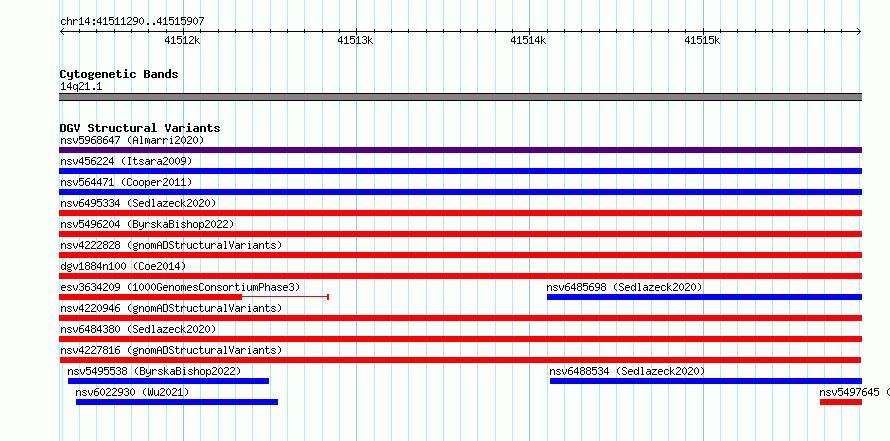
Task: Open the nsv456224 (Itsara2009) label link
Action: click(x=126, y=161)
